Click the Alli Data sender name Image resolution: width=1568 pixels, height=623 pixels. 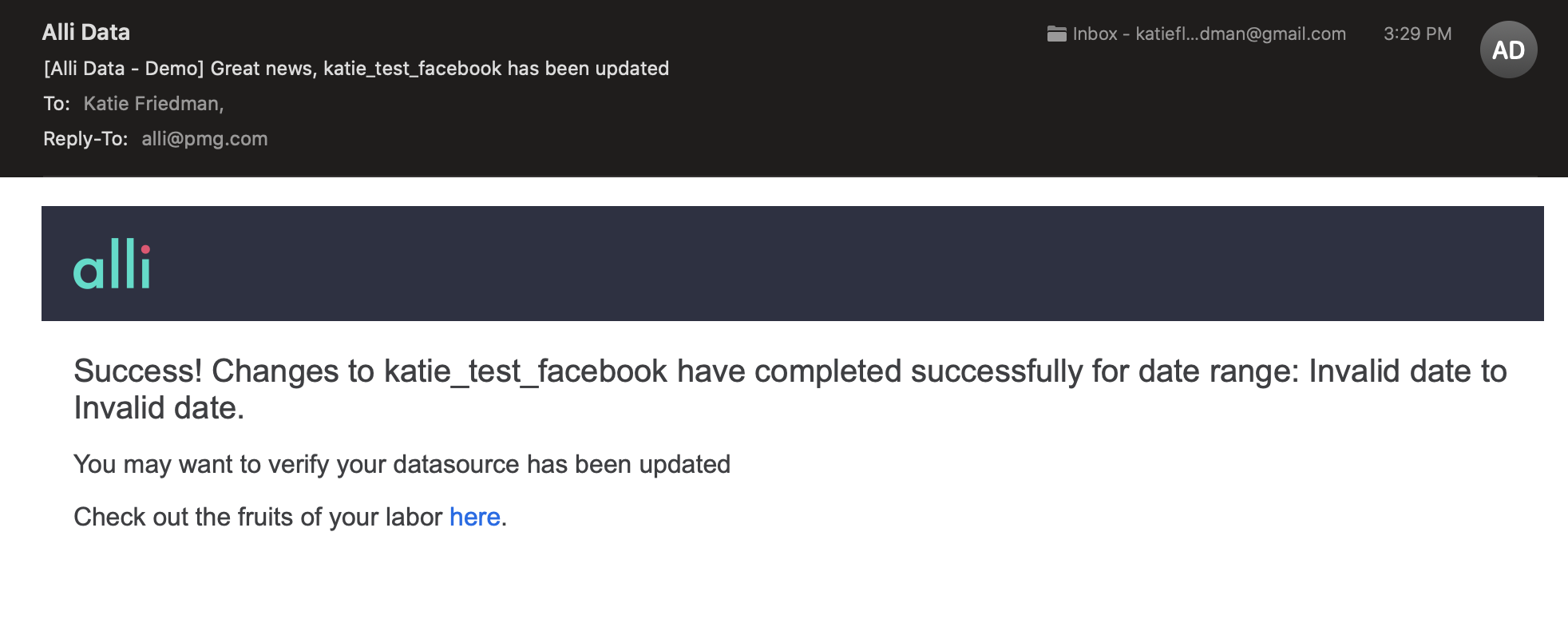point(86,32)
